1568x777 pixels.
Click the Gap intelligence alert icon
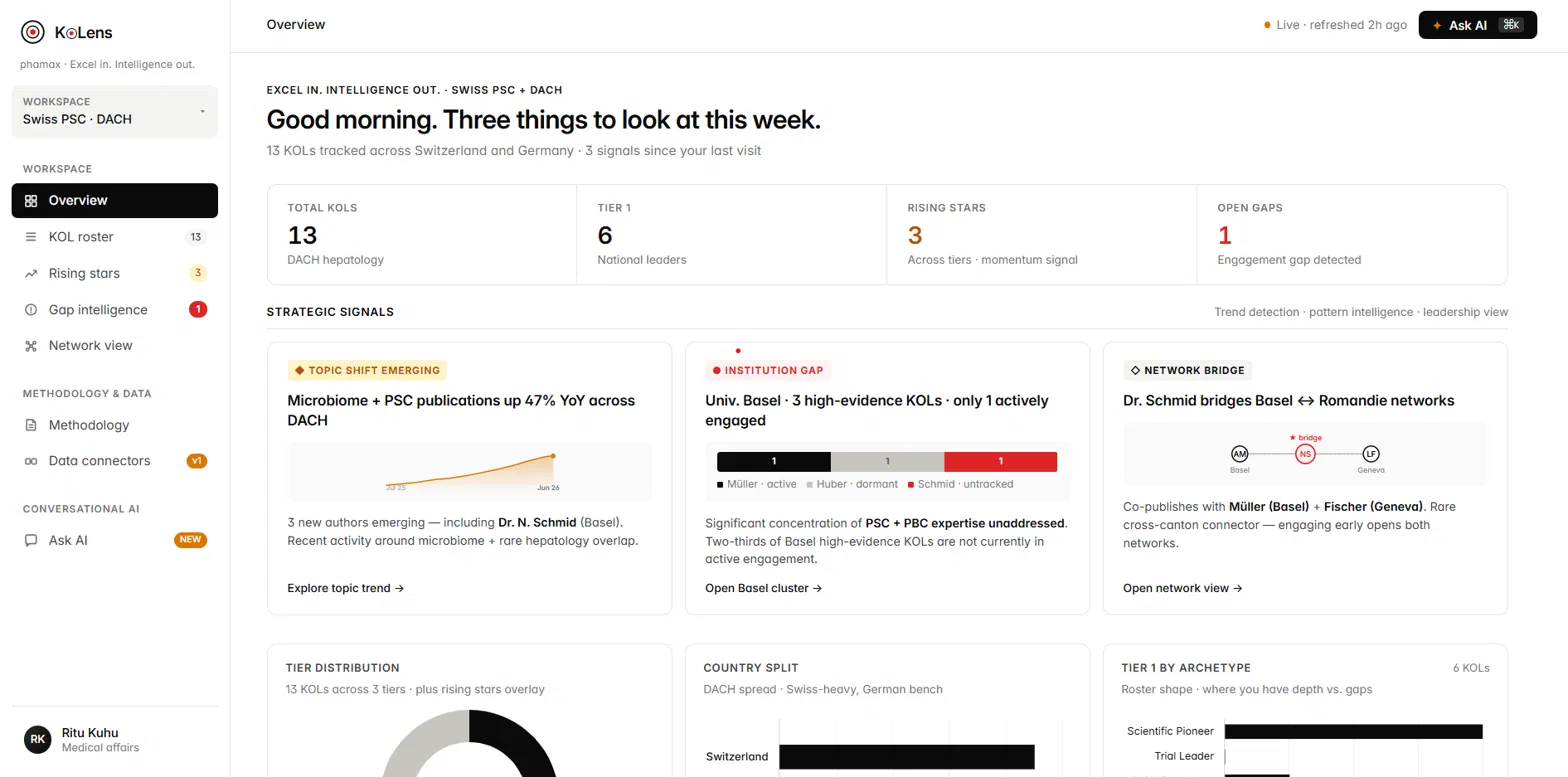pyautogui.click(x=31, y=310)
